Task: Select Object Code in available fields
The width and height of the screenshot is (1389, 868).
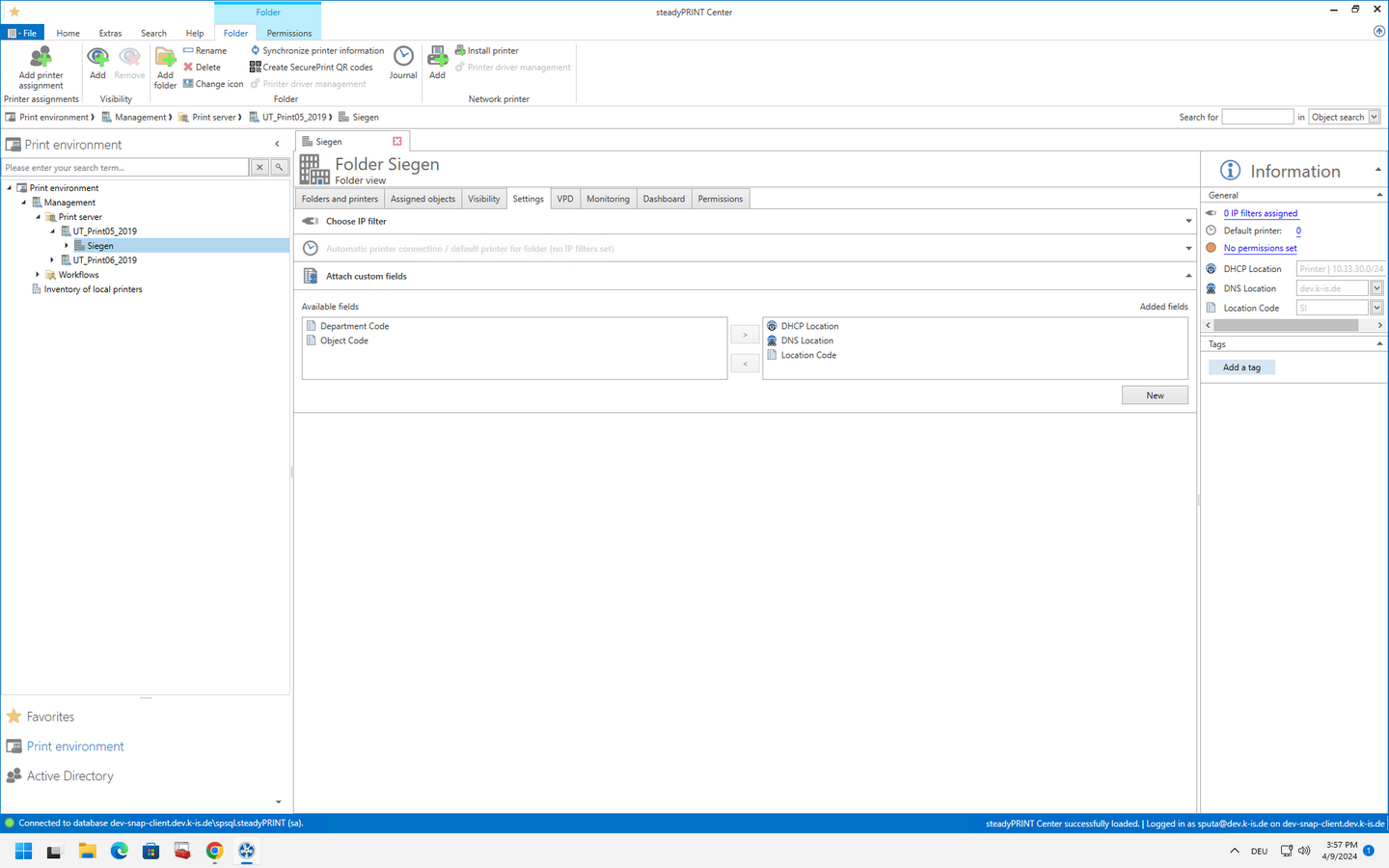Action: [x=344, y=340]
